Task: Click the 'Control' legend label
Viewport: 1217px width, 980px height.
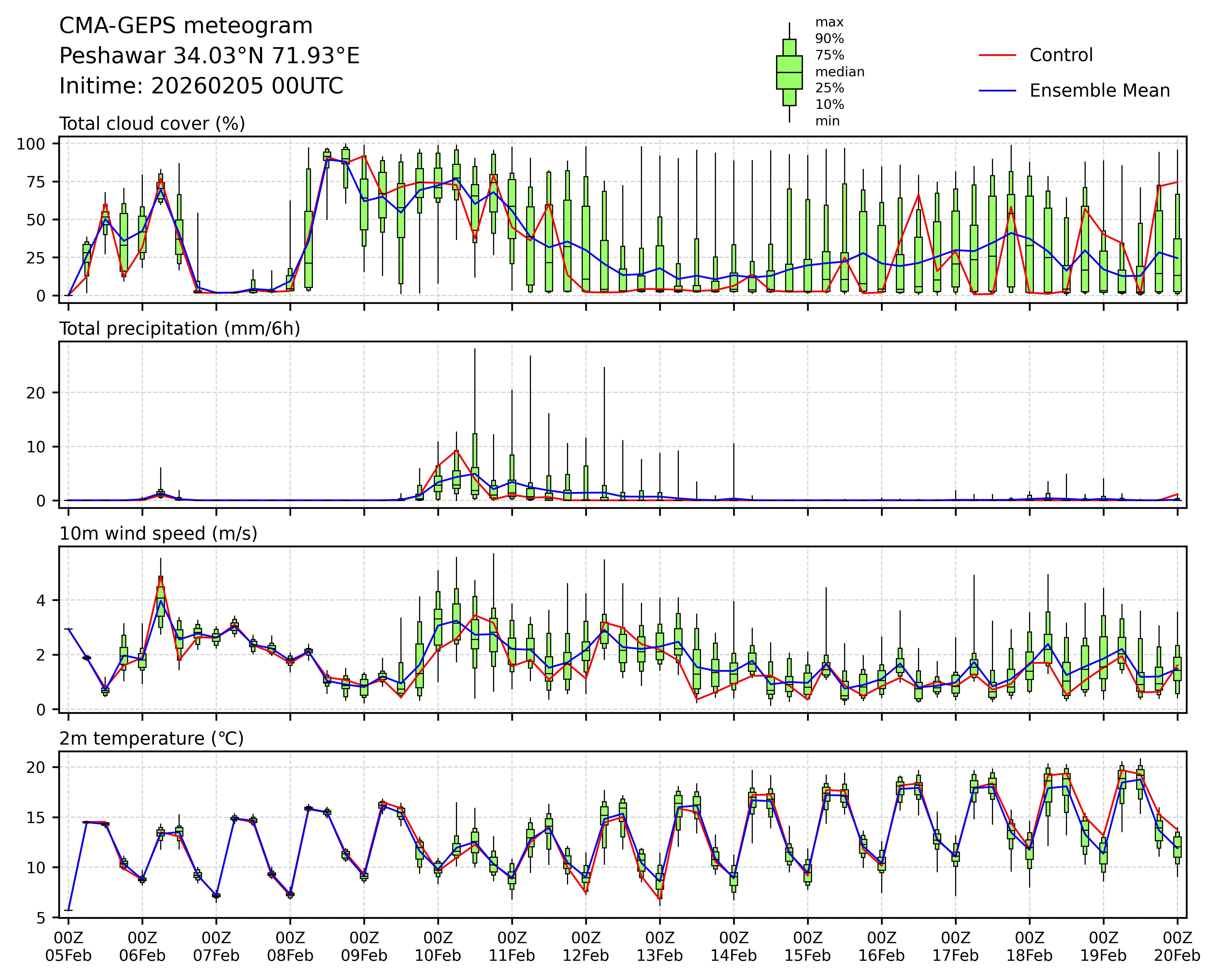Action: 1061,55
